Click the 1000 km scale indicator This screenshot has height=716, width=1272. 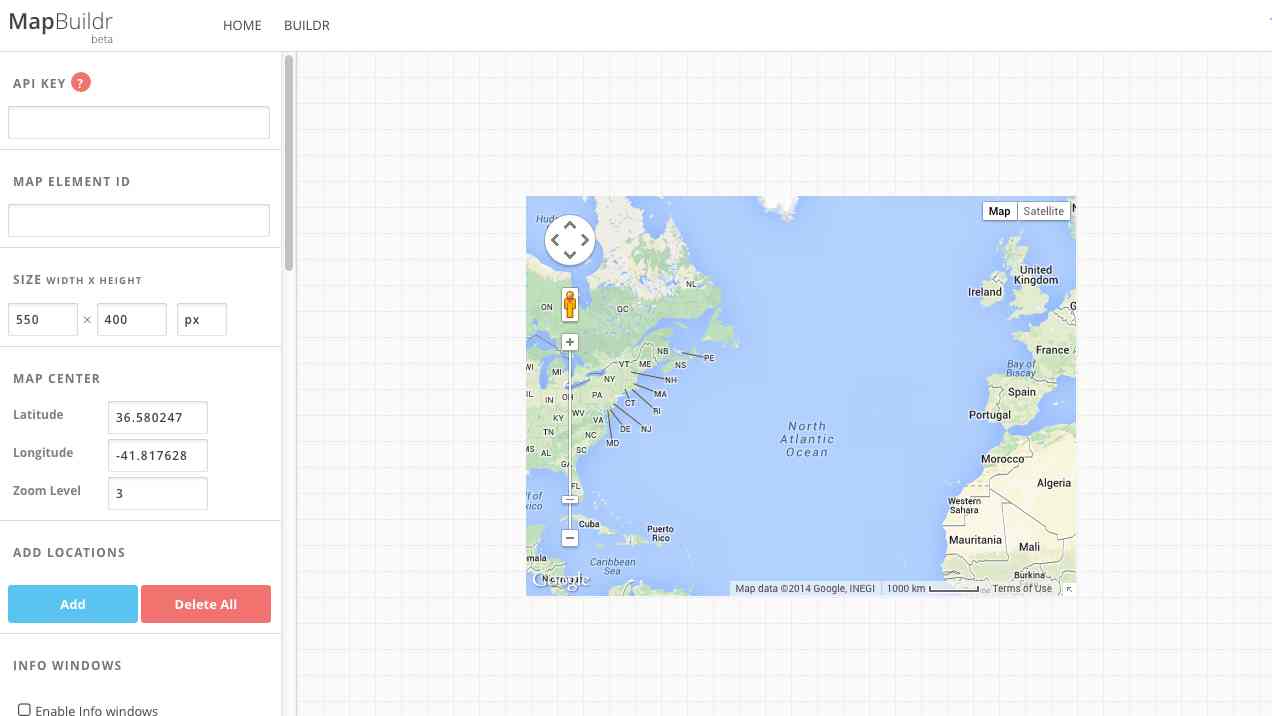coord(932,589)
